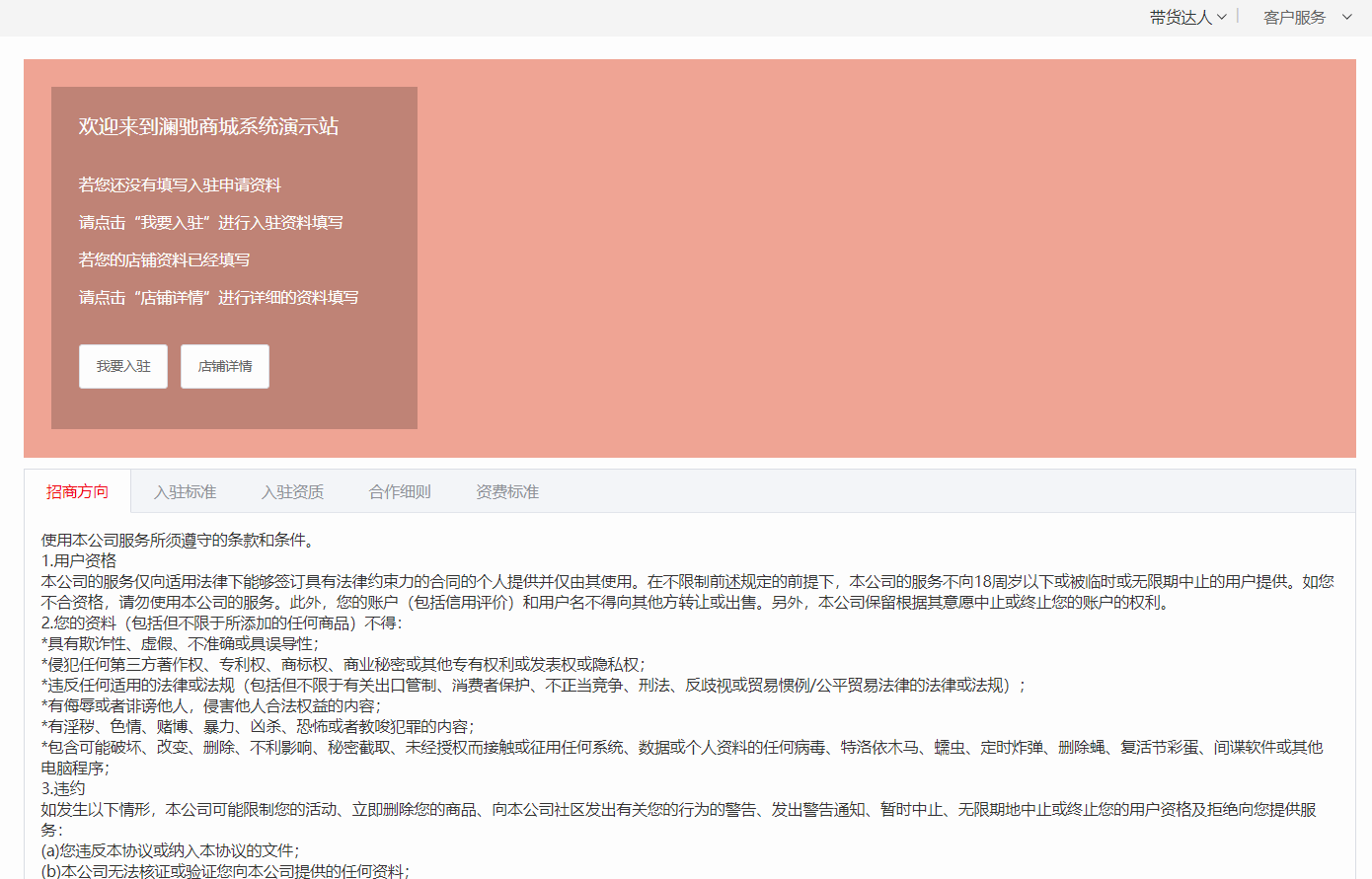Screen dimensions: 1372x879
Task: Click the chevron arrow beside 客户服务
Action: [1347, 18]
